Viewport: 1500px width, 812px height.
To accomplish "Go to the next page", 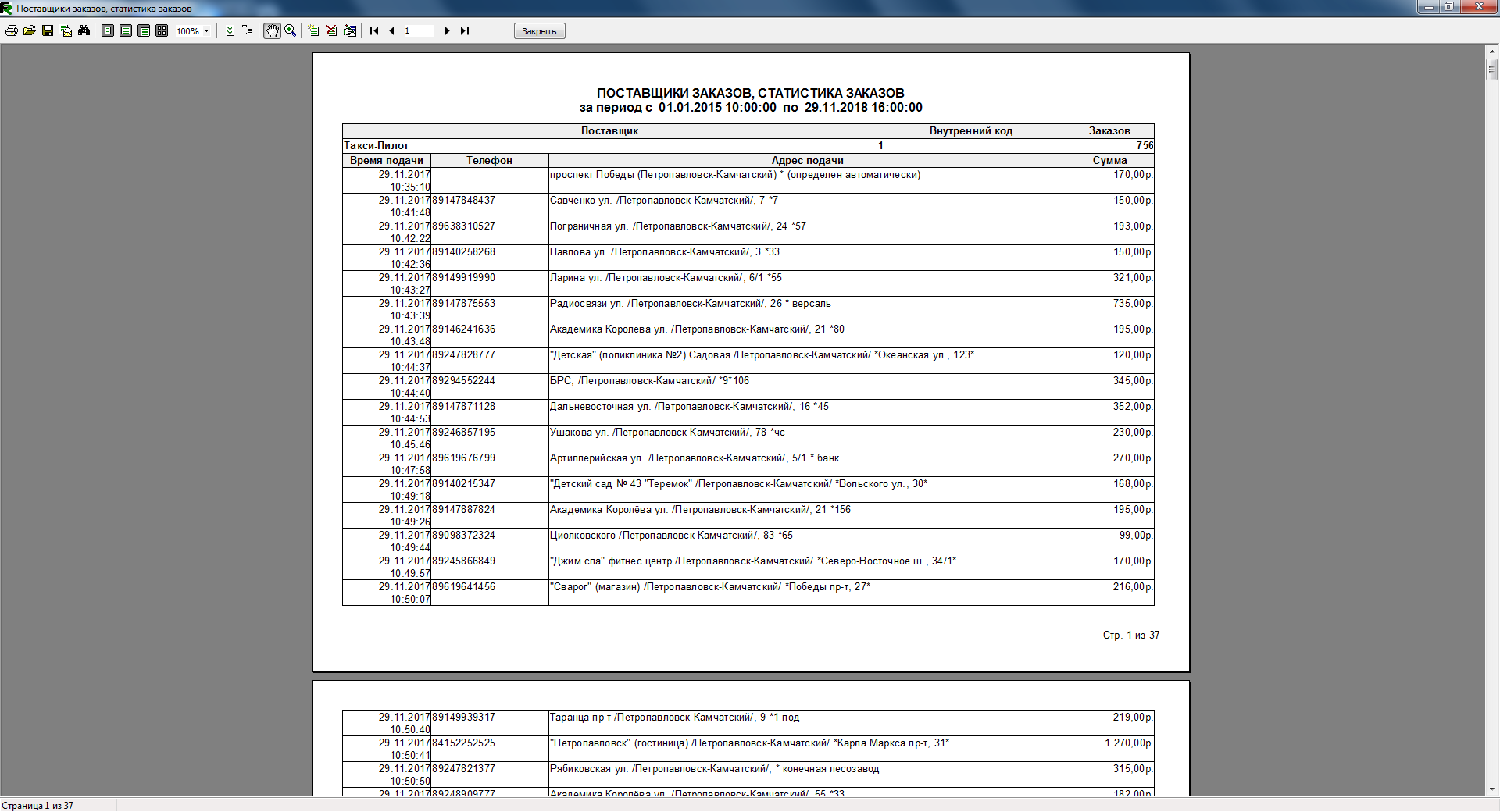I will click(447, 30).
